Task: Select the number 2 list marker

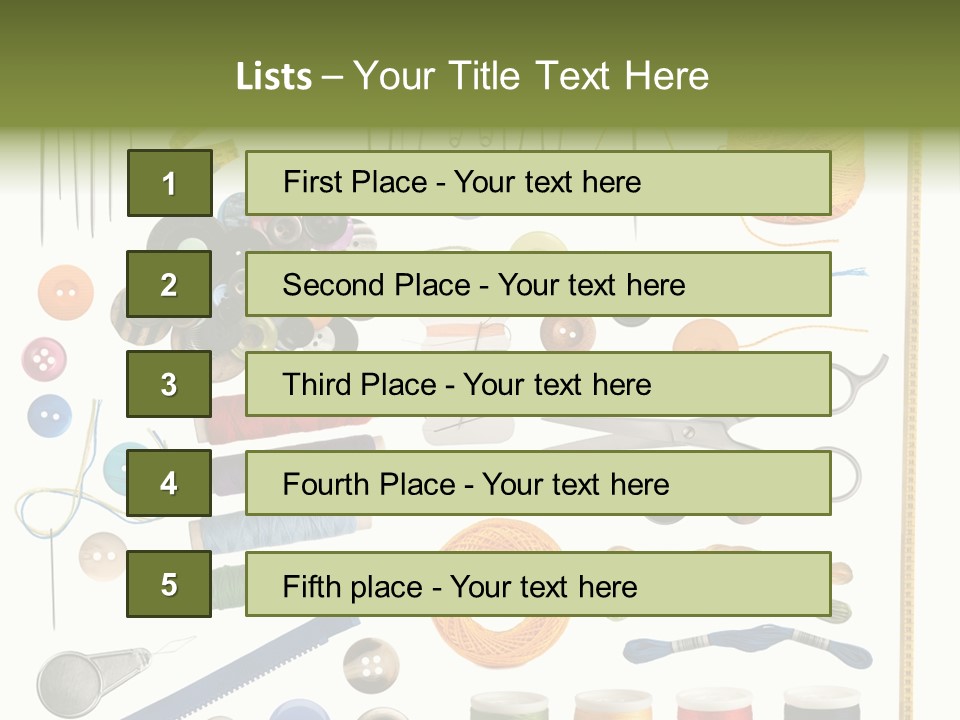Action: [169, 284]
